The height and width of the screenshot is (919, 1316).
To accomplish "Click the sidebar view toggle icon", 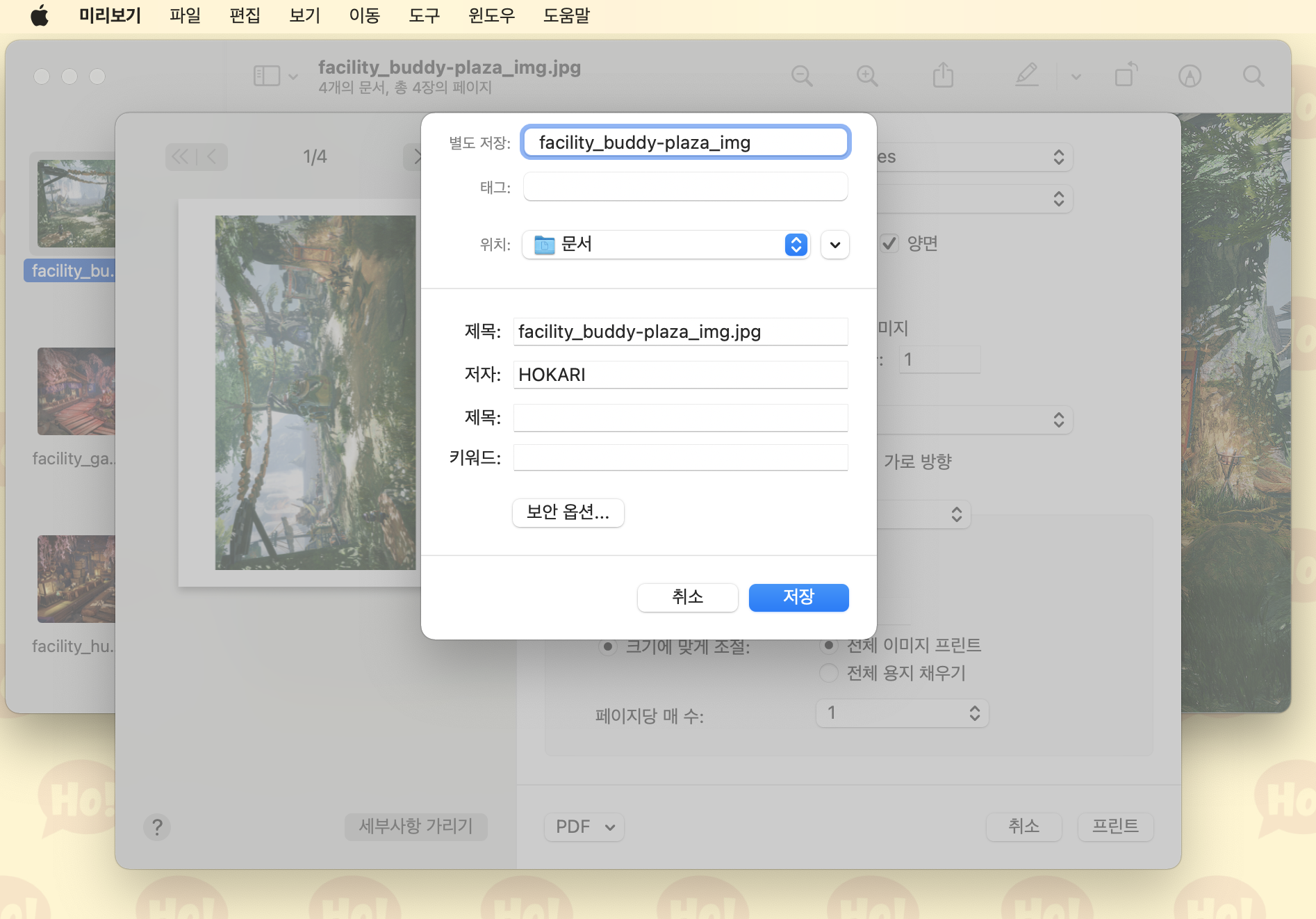I will 267,76.
